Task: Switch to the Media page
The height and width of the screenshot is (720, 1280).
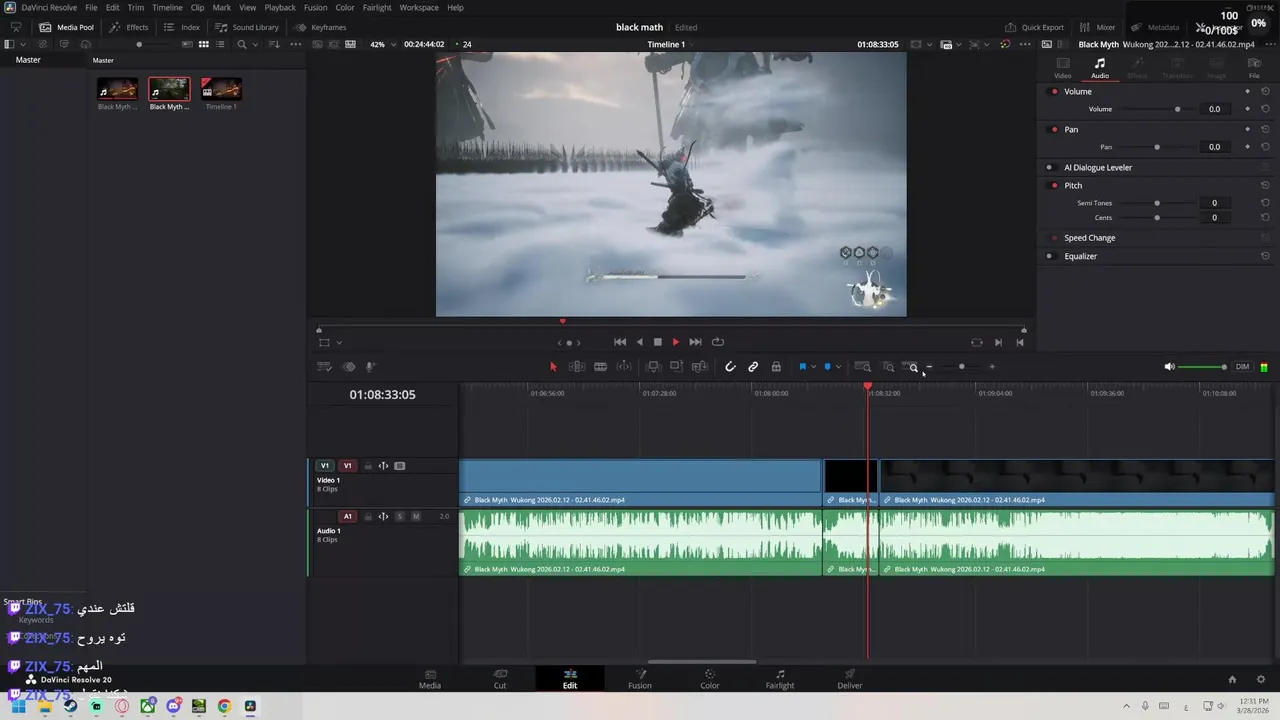Action: (x=430, y=679)
